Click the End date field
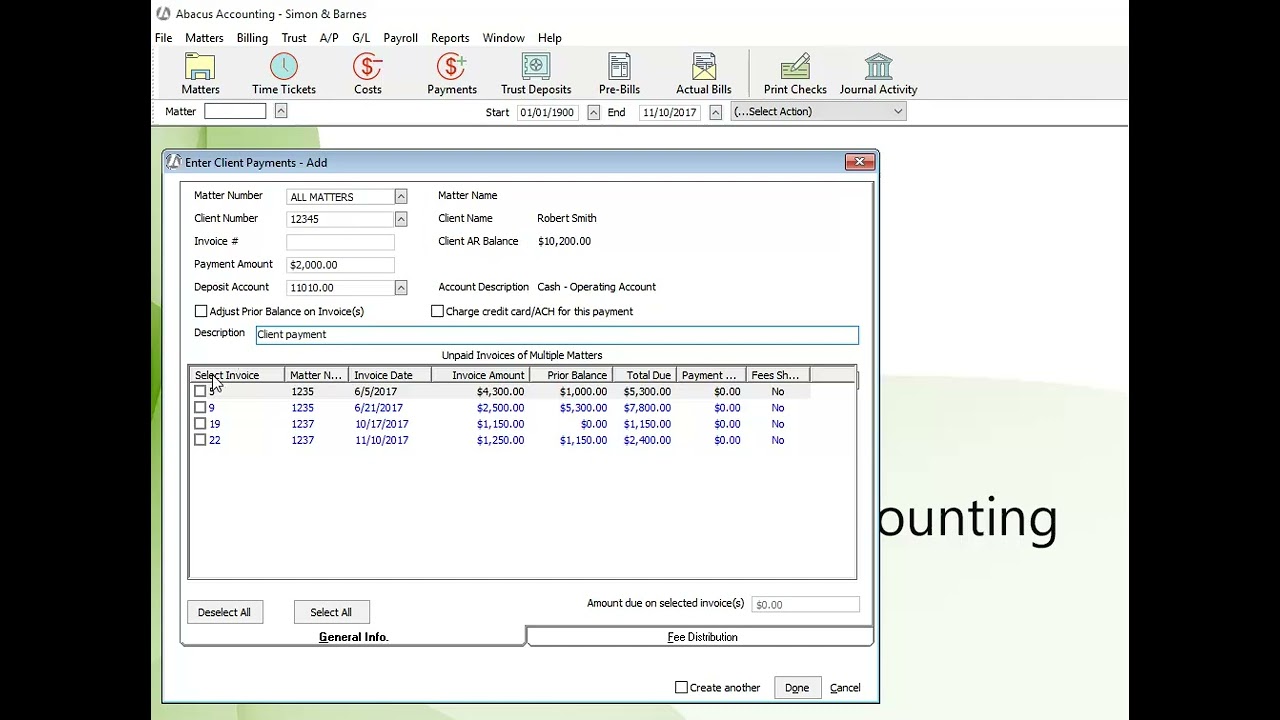This screenshot has height=720, width=1280. [670, 112]
